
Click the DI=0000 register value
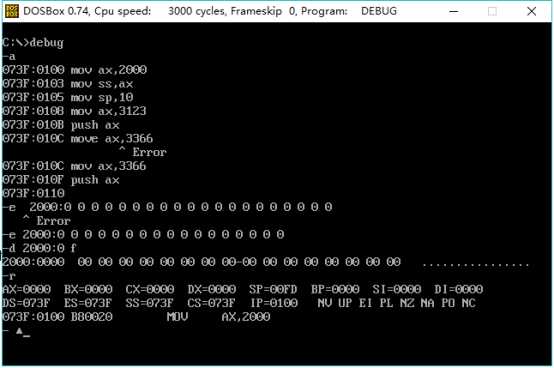click(459, 290)
